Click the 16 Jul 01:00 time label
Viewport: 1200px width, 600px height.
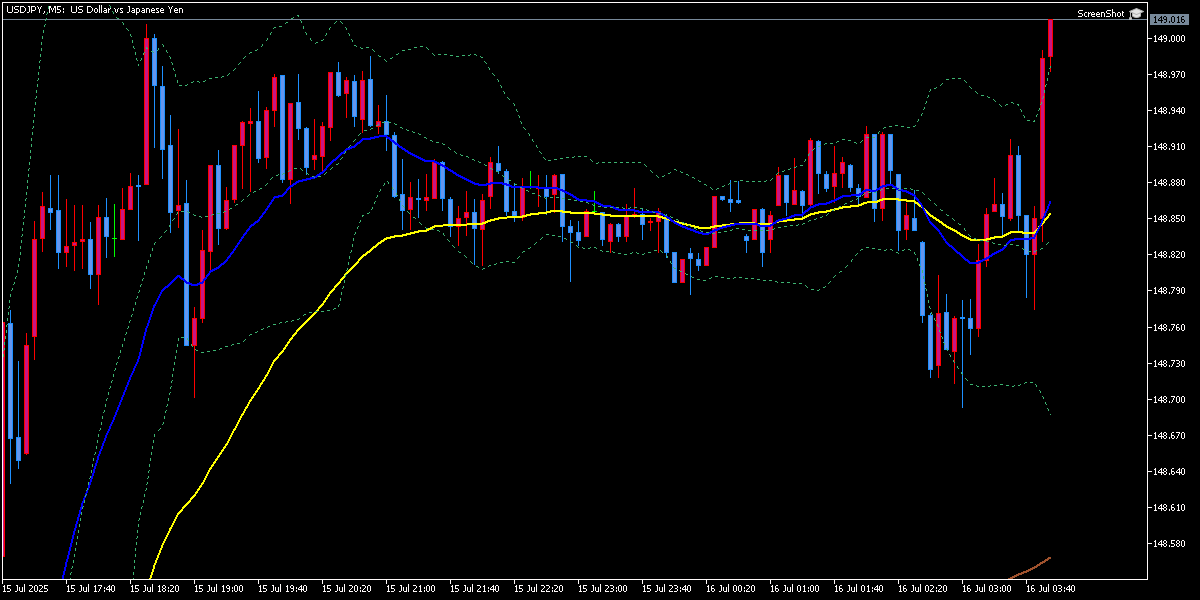pos(795,589)
